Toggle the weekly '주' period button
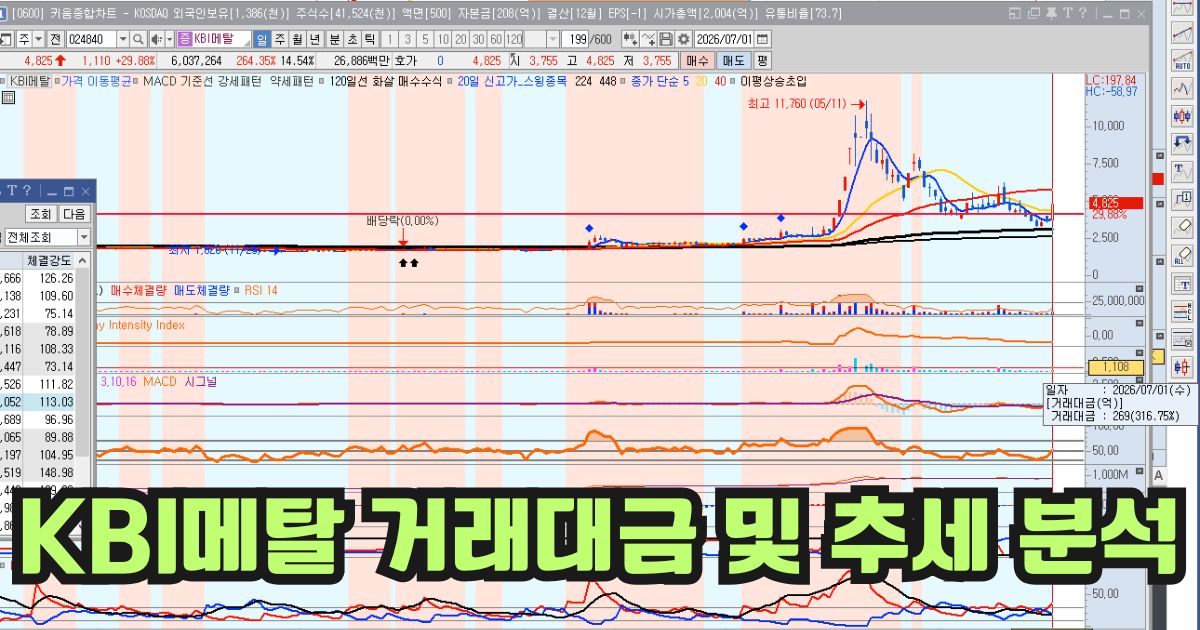The width and height of the screenshot is (1200, 630). point(279,39)
